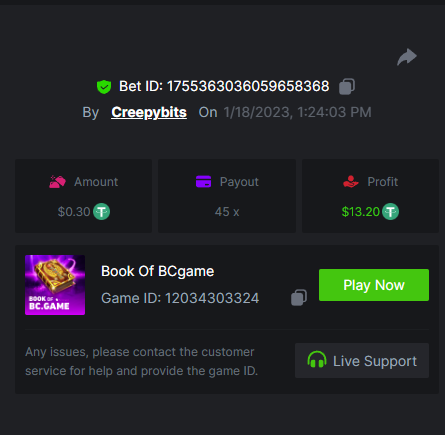Open Live Support chat

click(362, 361)
